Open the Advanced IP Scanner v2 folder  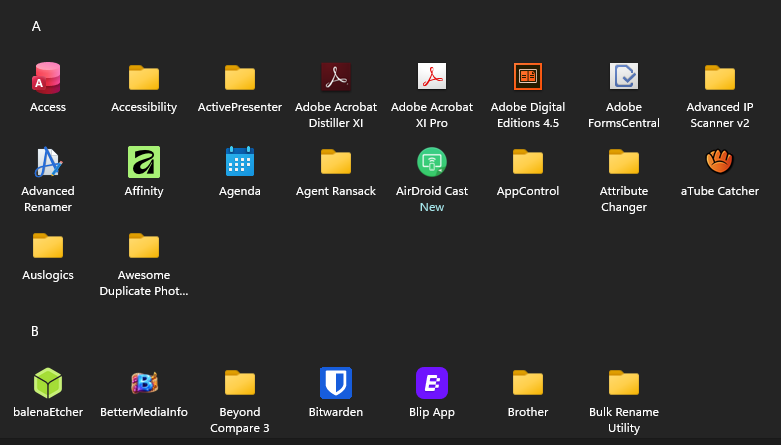pyautogui.click(x=720, y=78)
